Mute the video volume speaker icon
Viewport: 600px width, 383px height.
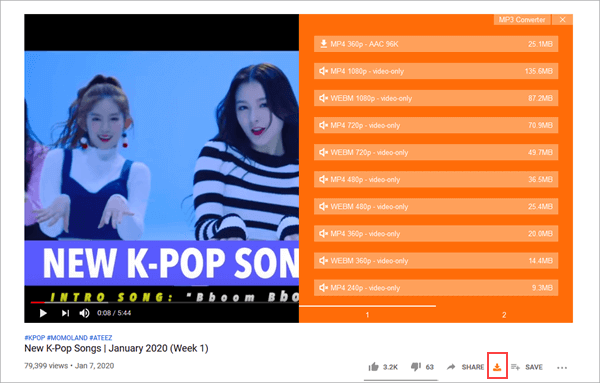tap(84, 313)
